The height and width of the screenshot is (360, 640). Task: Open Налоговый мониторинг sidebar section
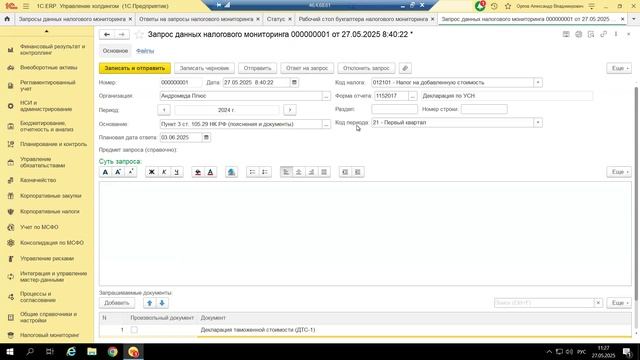tap(49, 335)
